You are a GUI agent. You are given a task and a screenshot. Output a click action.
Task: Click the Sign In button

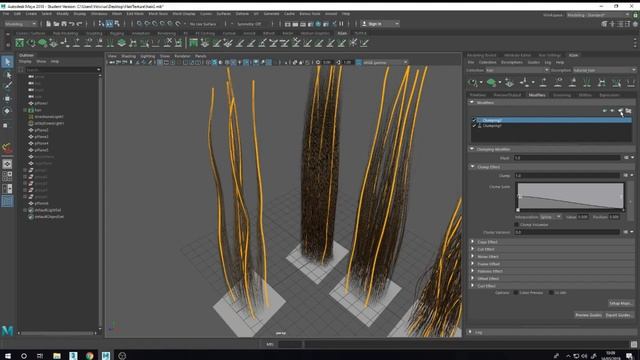(380, 24)
